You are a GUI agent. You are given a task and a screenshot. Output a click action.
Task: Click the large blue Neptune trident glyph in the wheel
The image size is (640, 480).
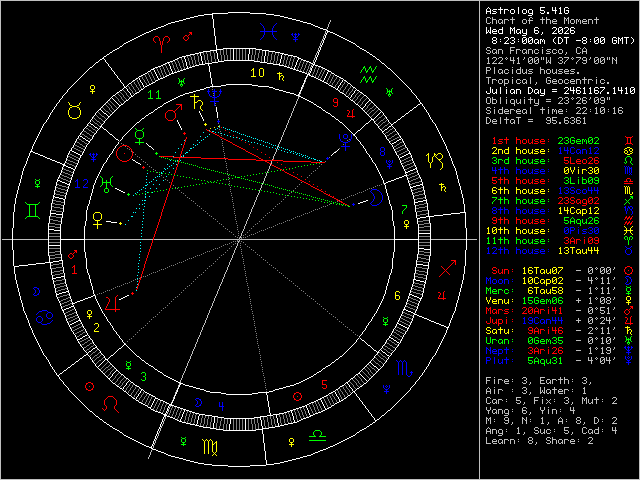tap(214, 97)
